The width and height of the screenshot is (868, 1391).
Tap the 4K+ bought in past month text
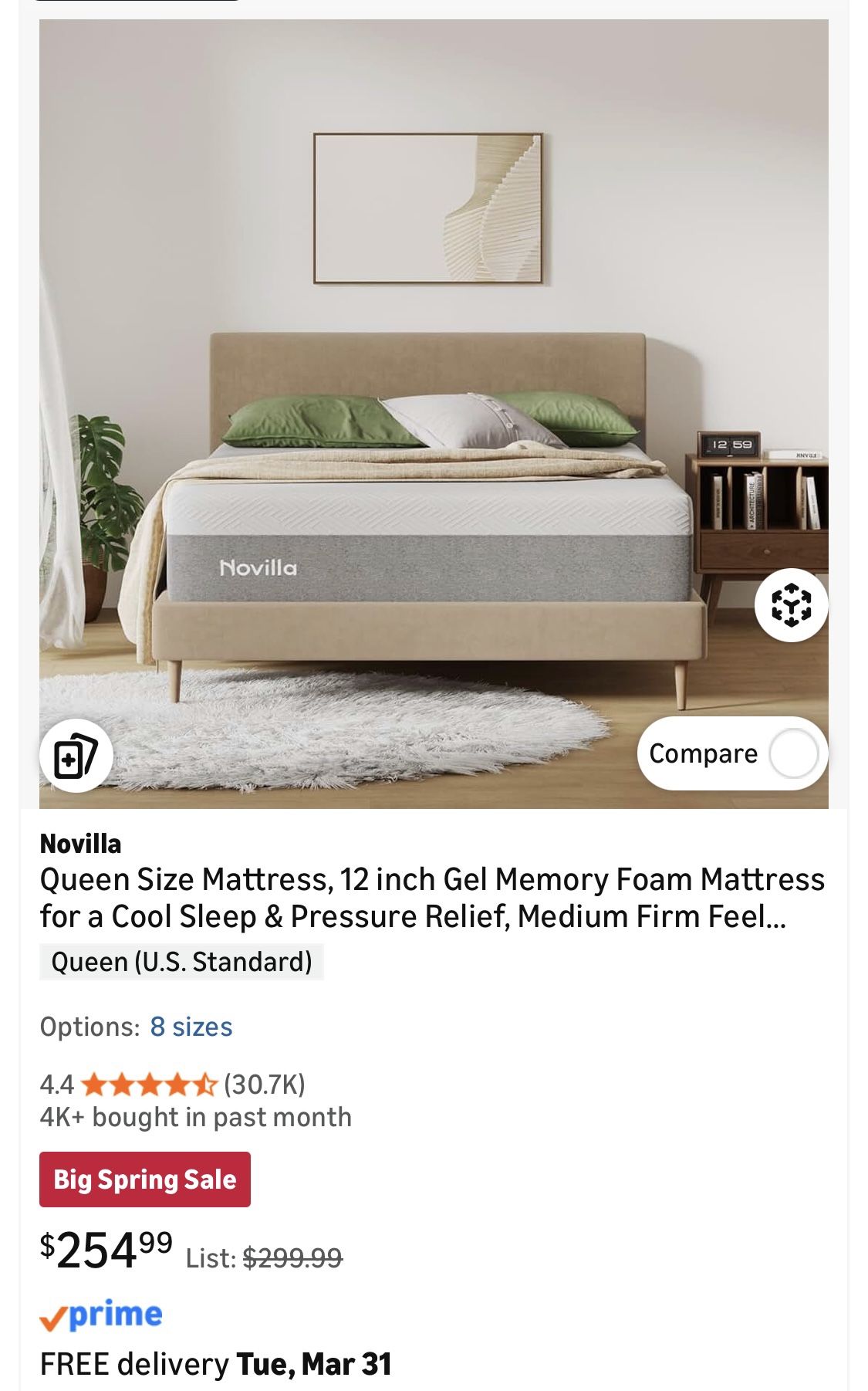[x=196, y=1117]
